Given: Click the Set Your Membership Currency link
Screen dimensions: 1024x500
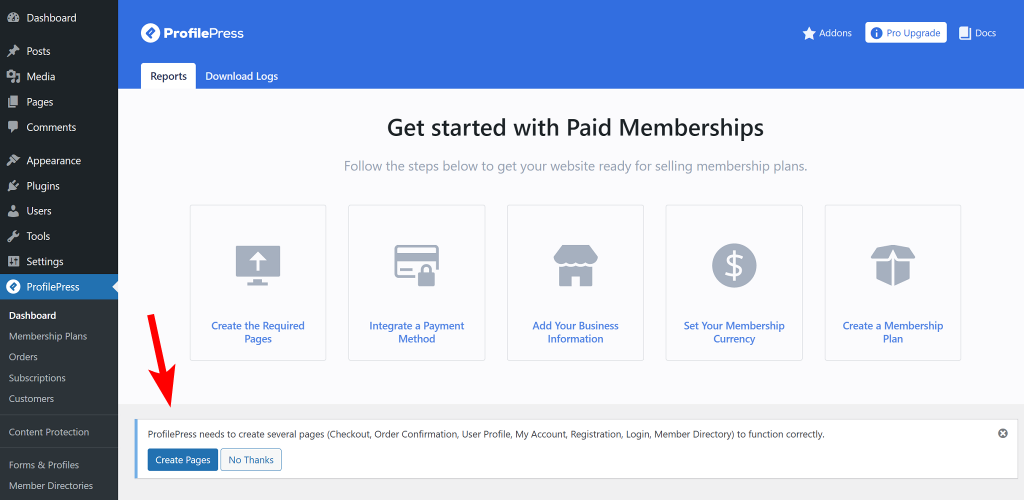Looking at the screenshot, I should click(734, 332).
